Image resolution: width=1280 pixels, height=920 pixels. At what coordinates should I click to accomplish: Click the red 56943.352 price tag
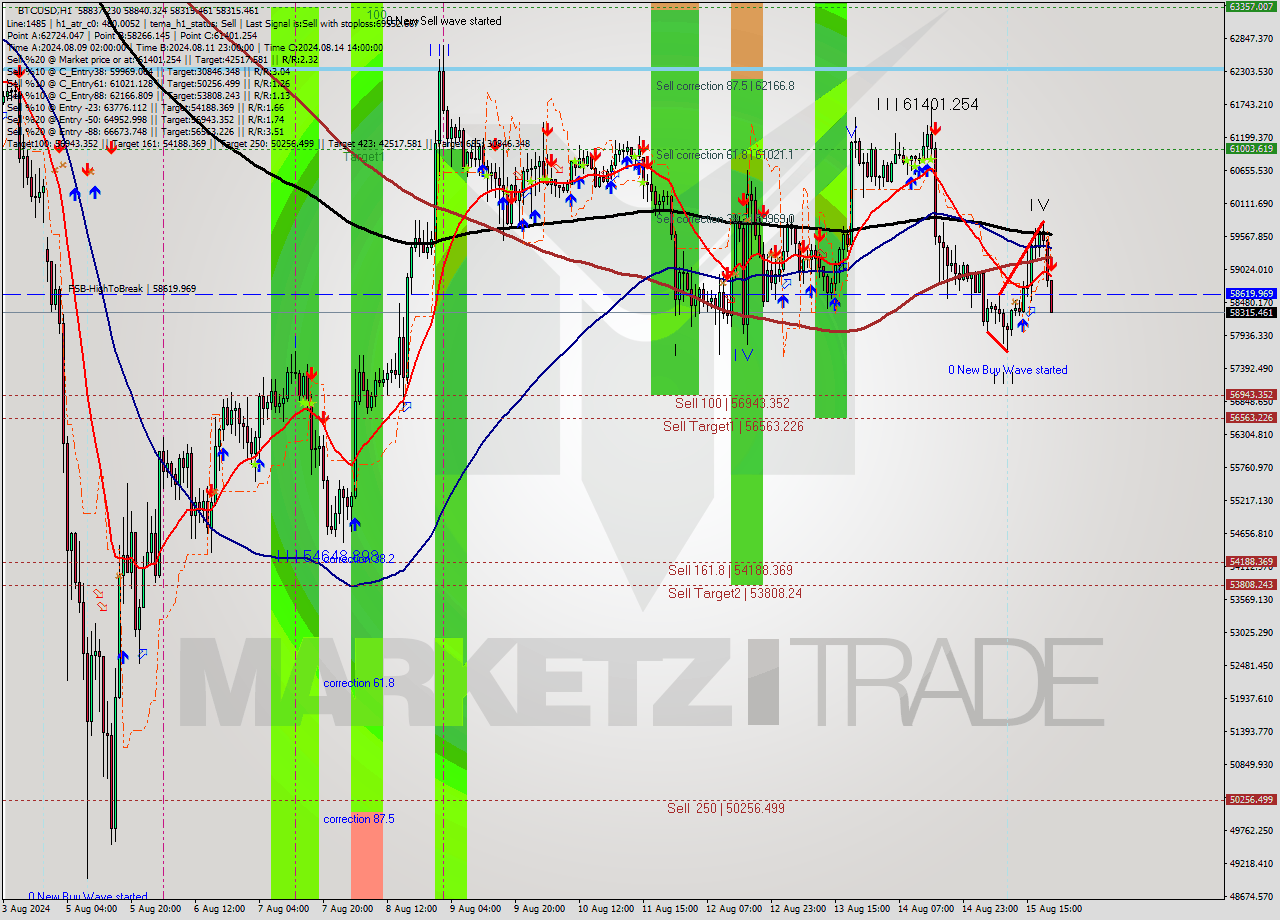tap(1250, 395)
